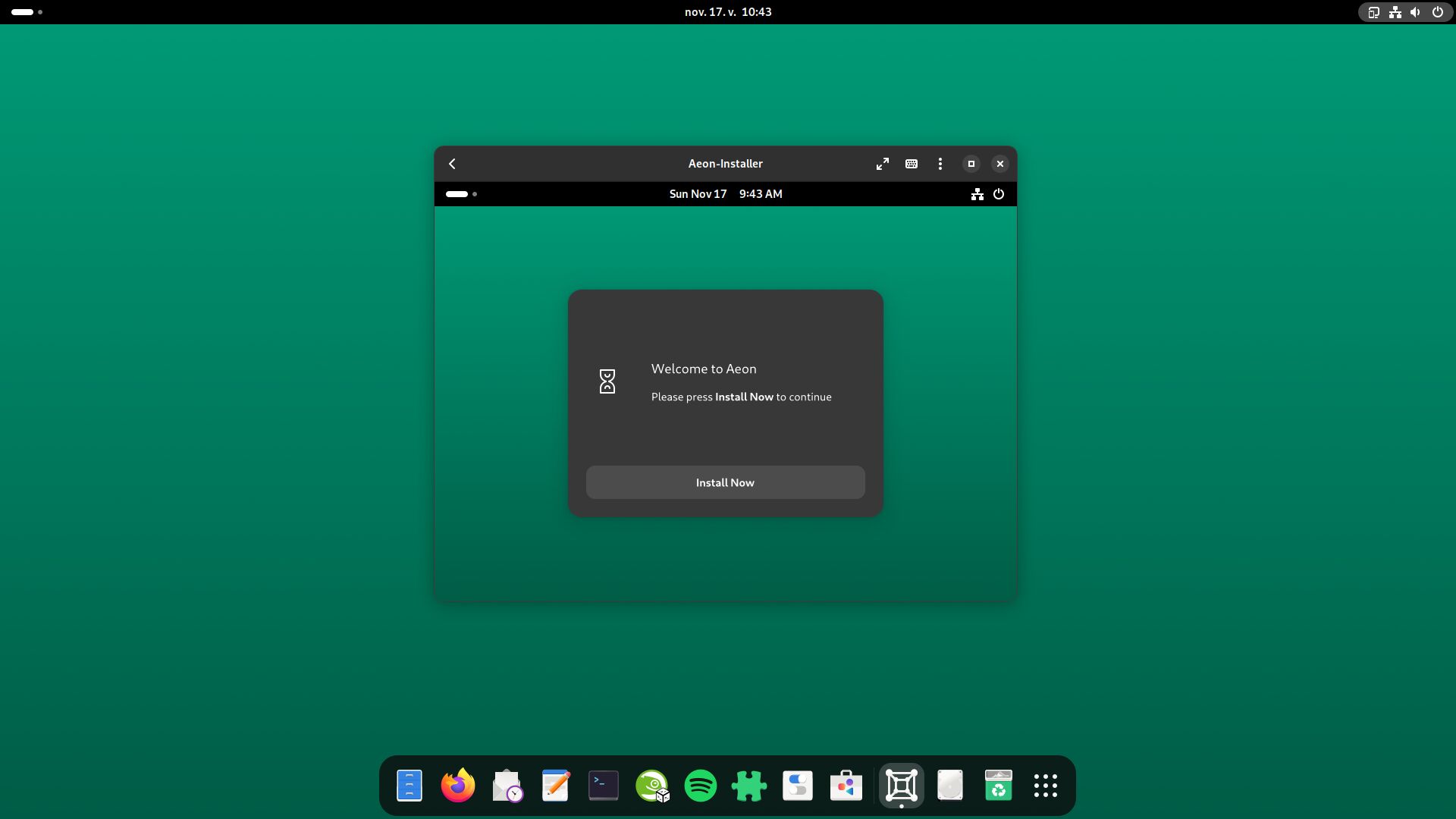
Task: Close the Aeon-Installer window
Action: (1000, 164)
